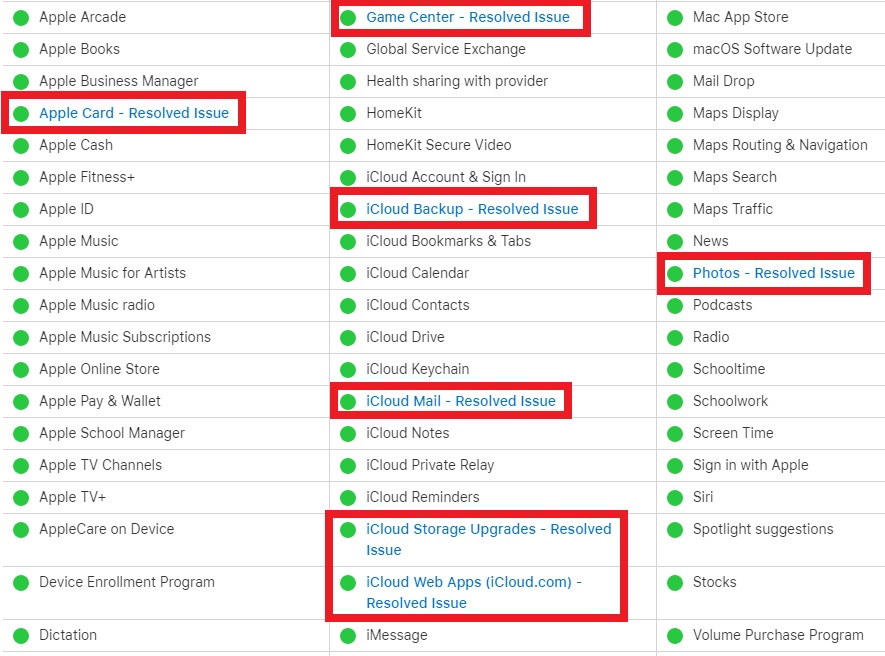Click the Apple Online Store label
Screen dimensions: 885x656
tap(99, 369)
